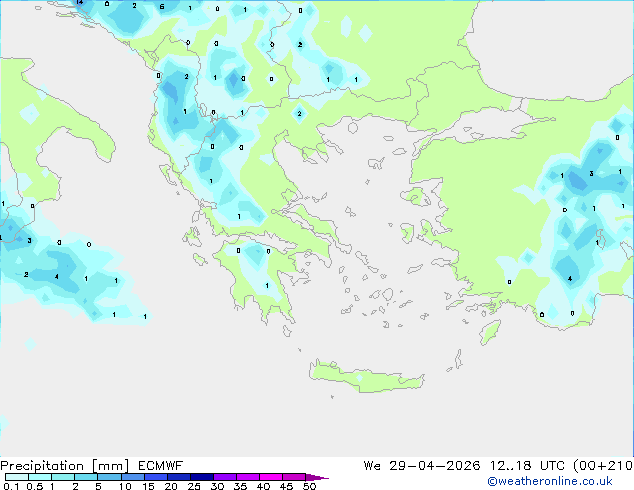Click the legend tick label '25'
Viewport: 634px width, 490px height.
[194, 486]
